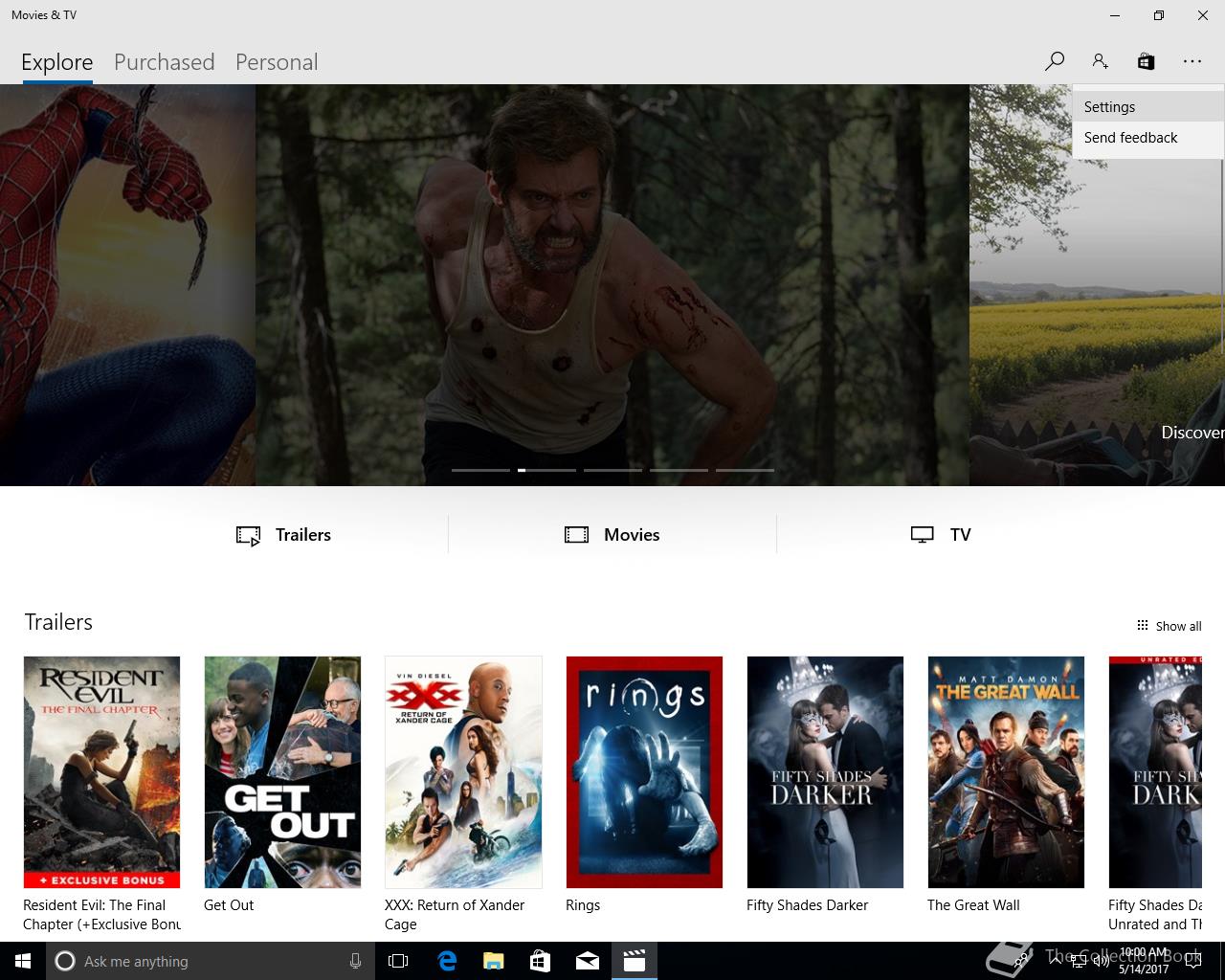This screenshot has height=980, width=1225.
Task: Select the last carousel page indicator
Action: click(745, 470)
